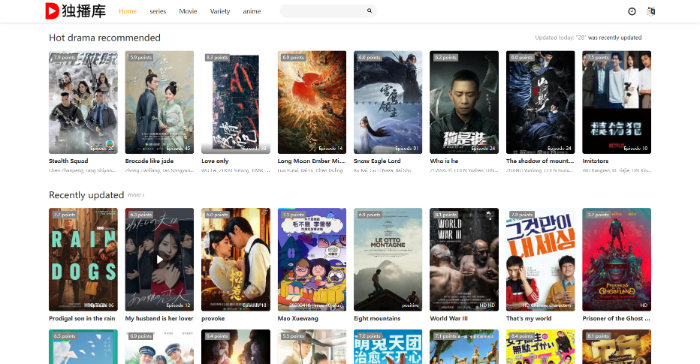Click the translate icon in the header
The image size is (700, 364).
coord(651,12)
